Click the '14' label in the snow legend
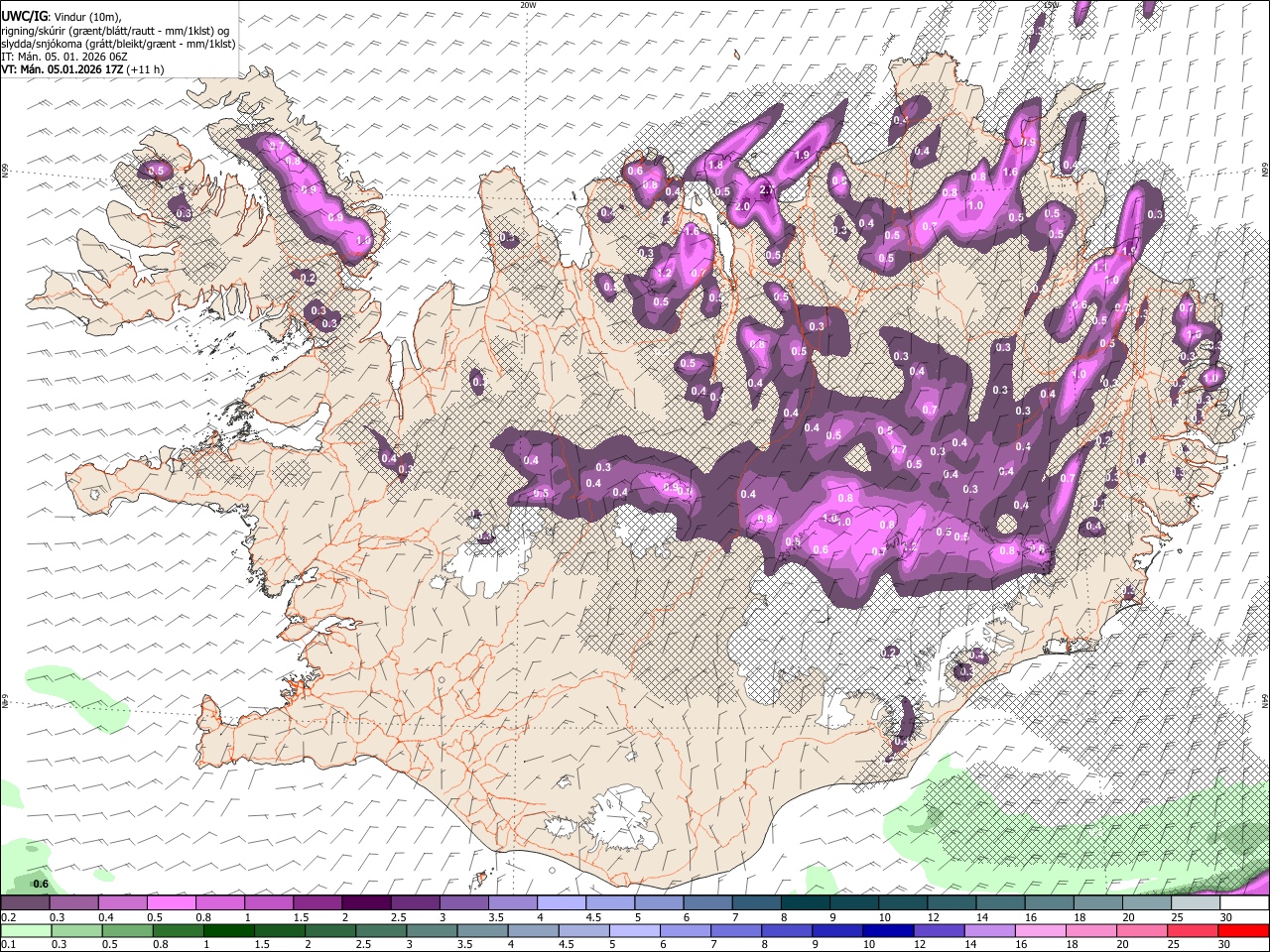The image size is (1270, 952). [x=982, y=917]
